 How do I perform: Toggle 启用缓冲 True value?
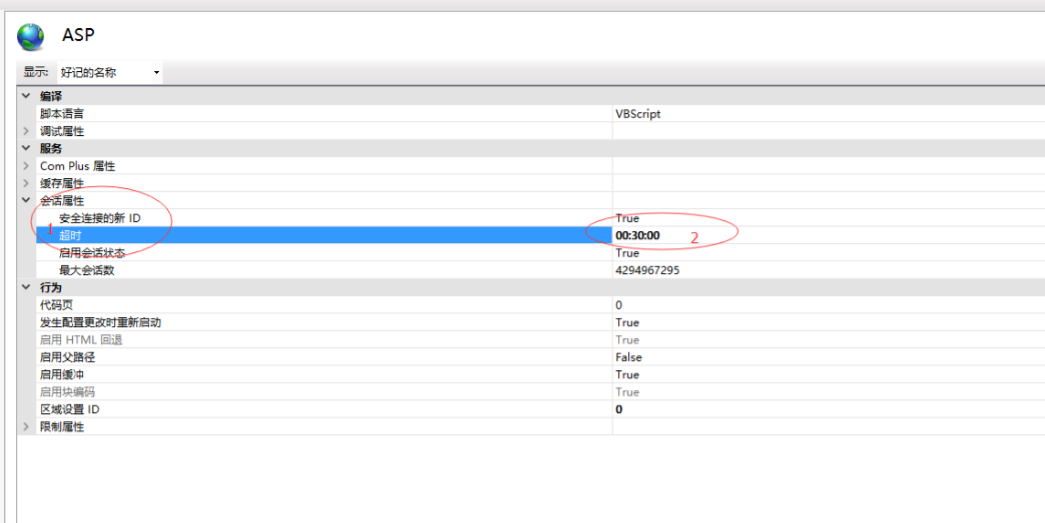coord(627,374)
